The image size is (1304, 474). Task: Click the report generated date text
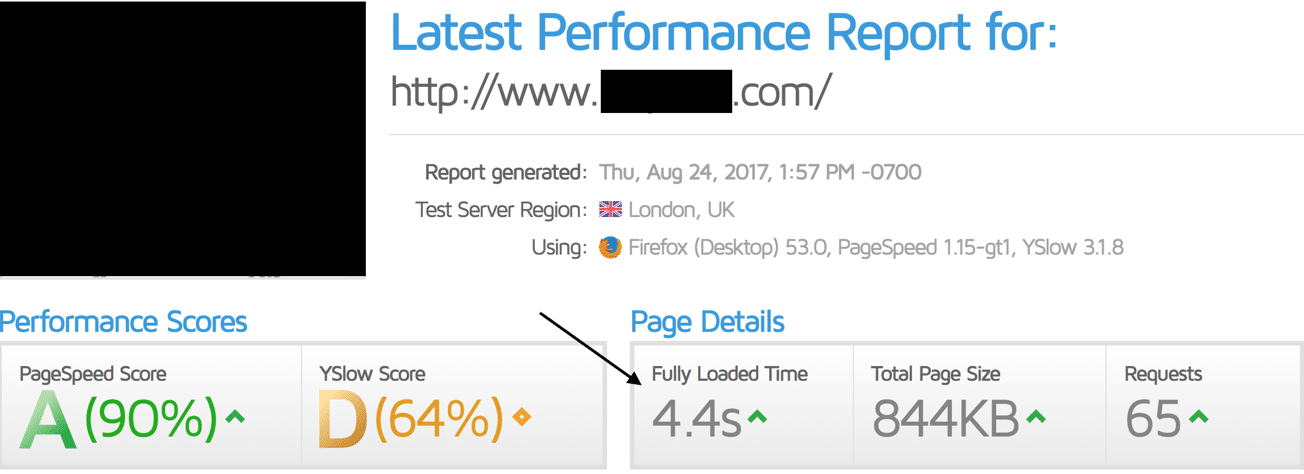(760, 172)
